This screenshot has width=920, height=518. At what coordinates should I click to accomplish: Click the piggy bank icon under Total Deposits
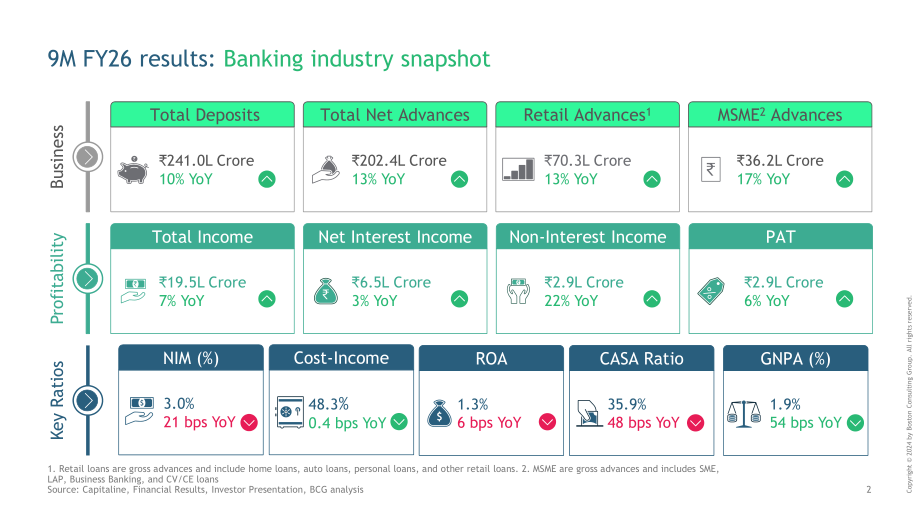(x=133, y=170)
